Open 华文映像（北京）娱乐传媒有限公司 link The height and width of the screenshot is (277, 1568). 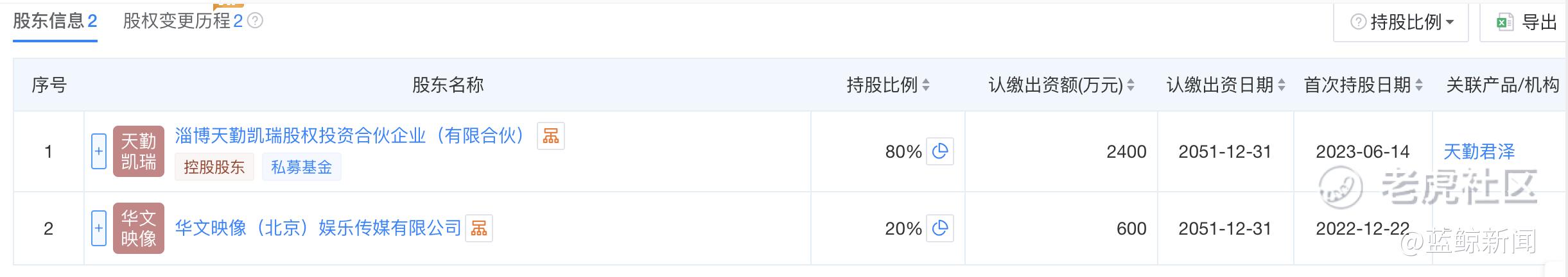pos(318,228)
